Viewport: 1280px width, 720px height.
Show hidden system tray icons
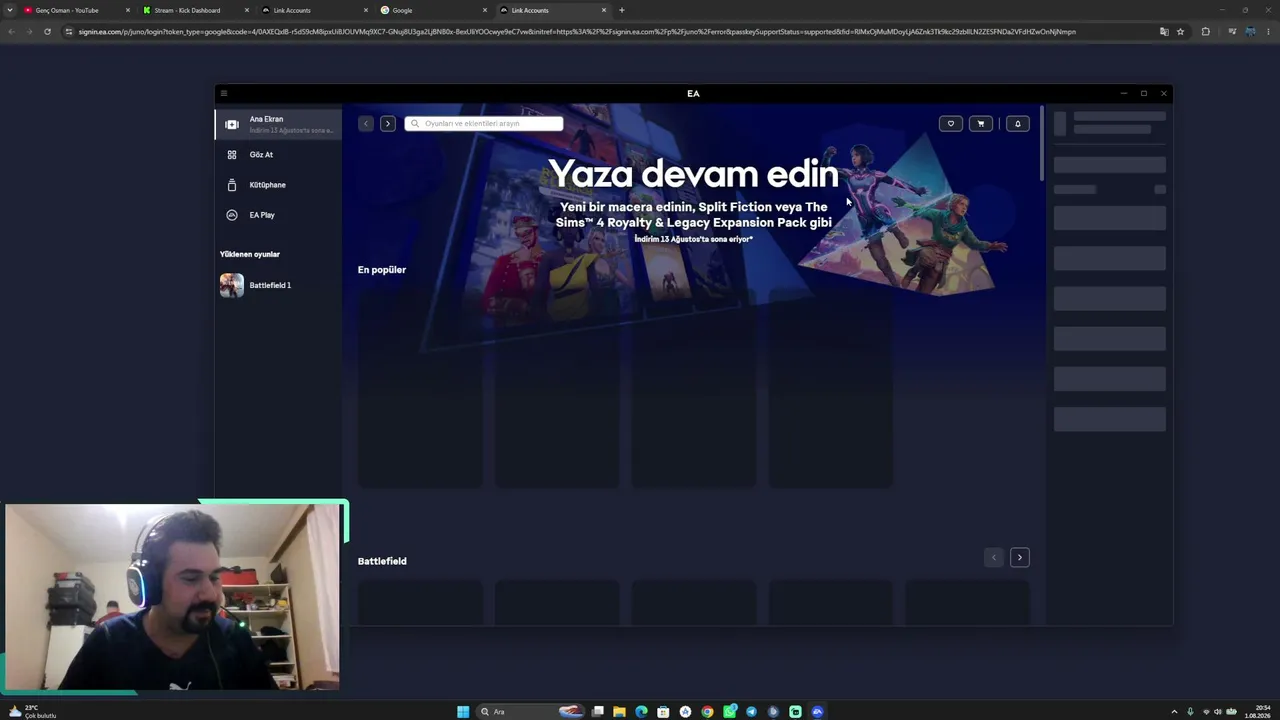(x=1174, y=712)
